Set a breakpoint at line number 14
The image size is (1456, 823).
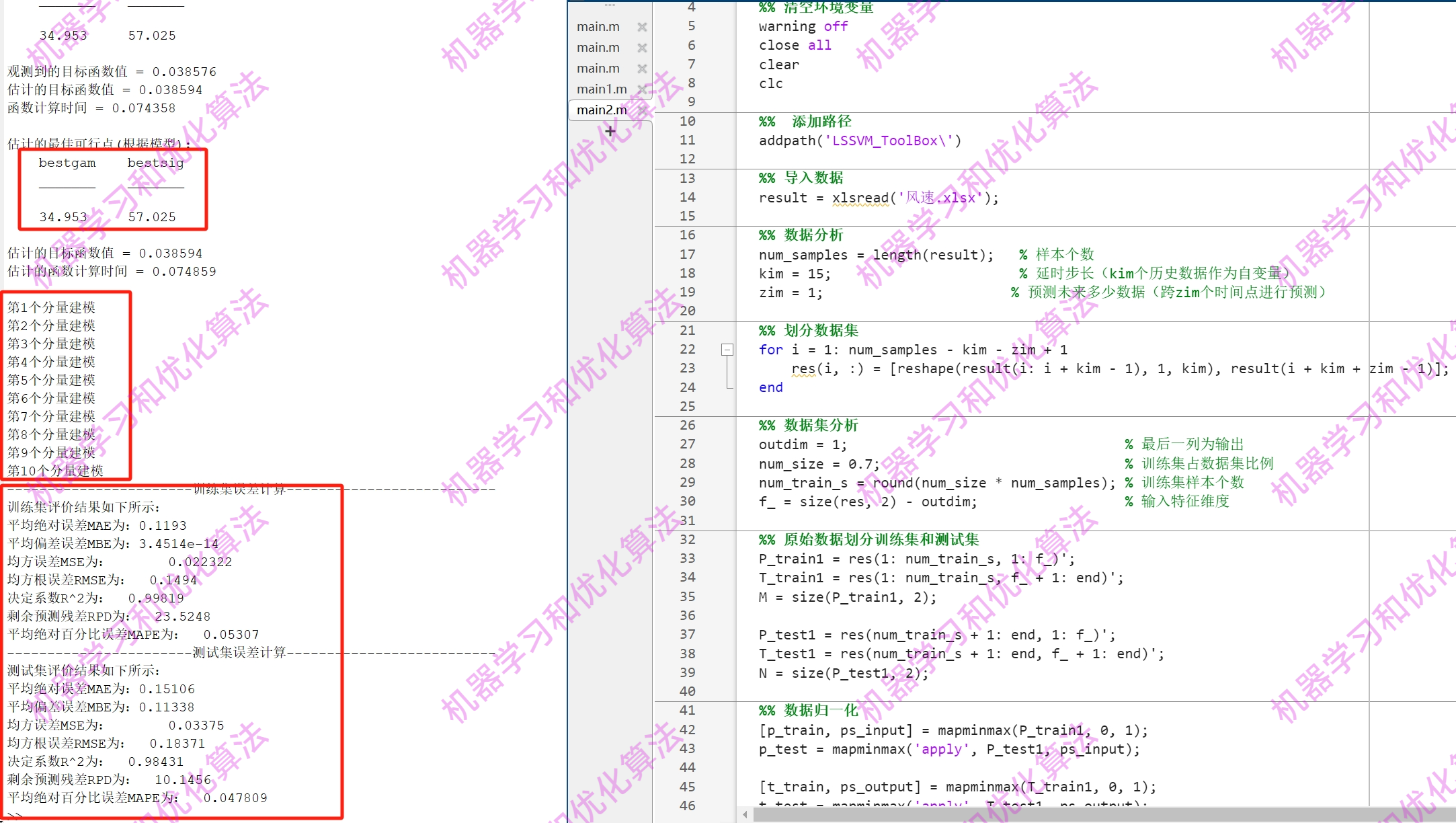[687, 197]
